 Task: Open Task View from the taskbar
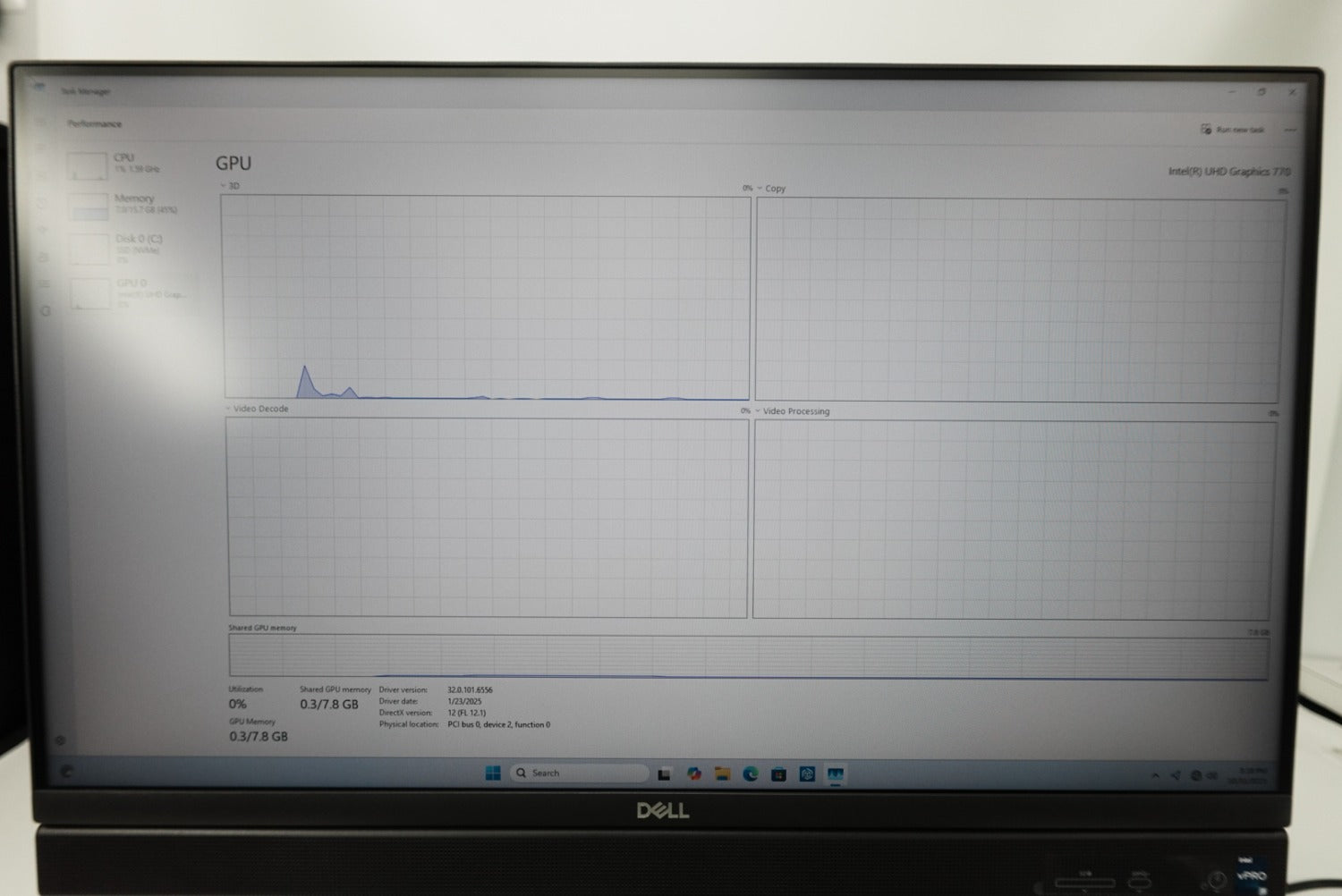pos(664,774)
